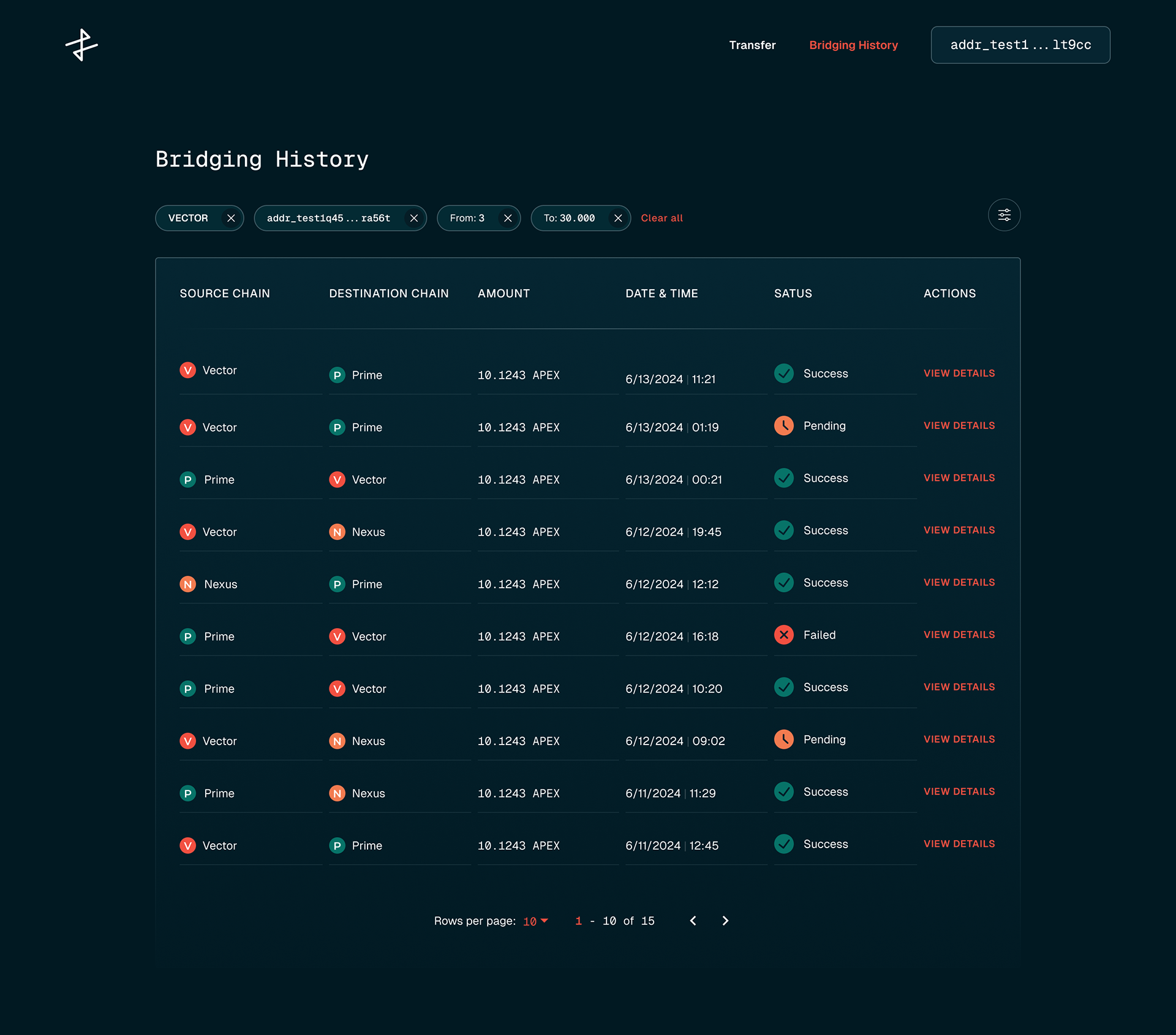Remove the From: 3 filter chip

pyautogui.click(x=508, y=218)
